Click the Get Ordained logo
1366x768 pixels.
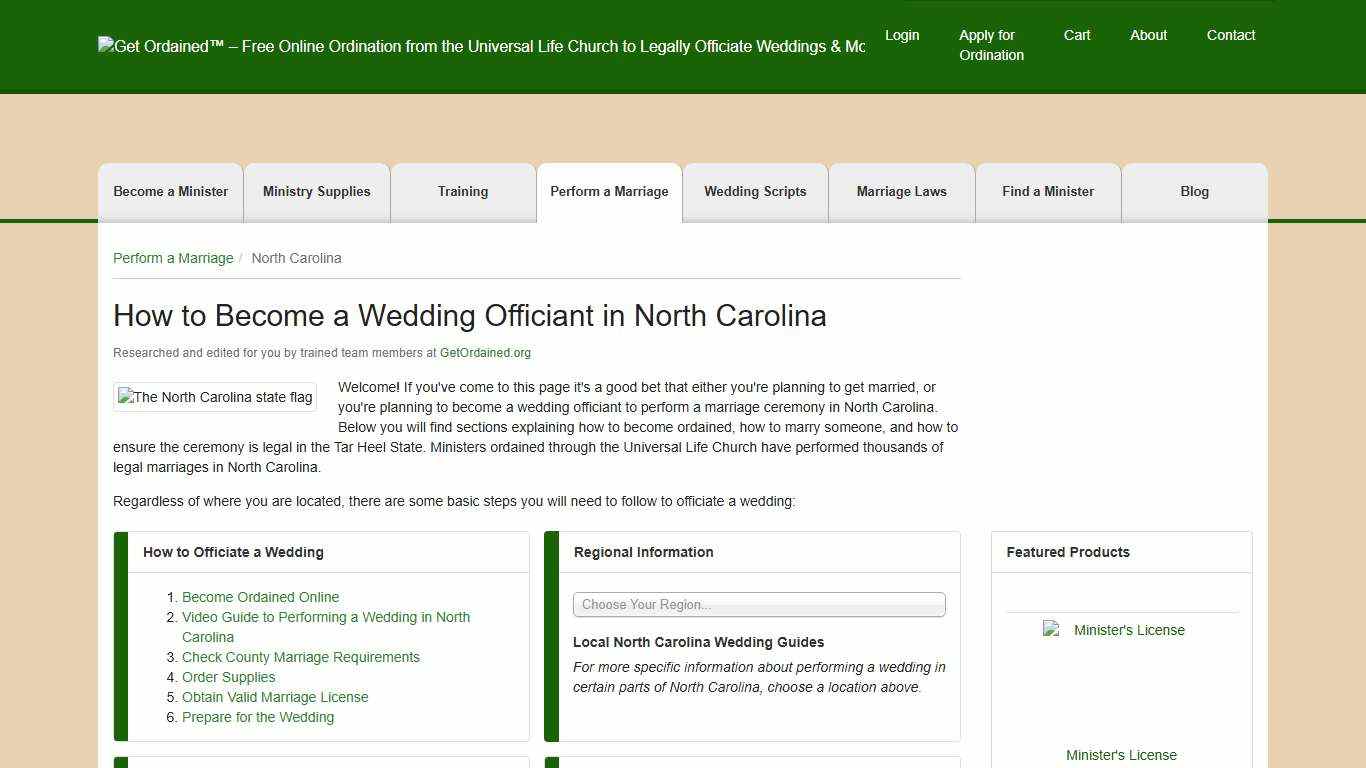pos(482,46)
